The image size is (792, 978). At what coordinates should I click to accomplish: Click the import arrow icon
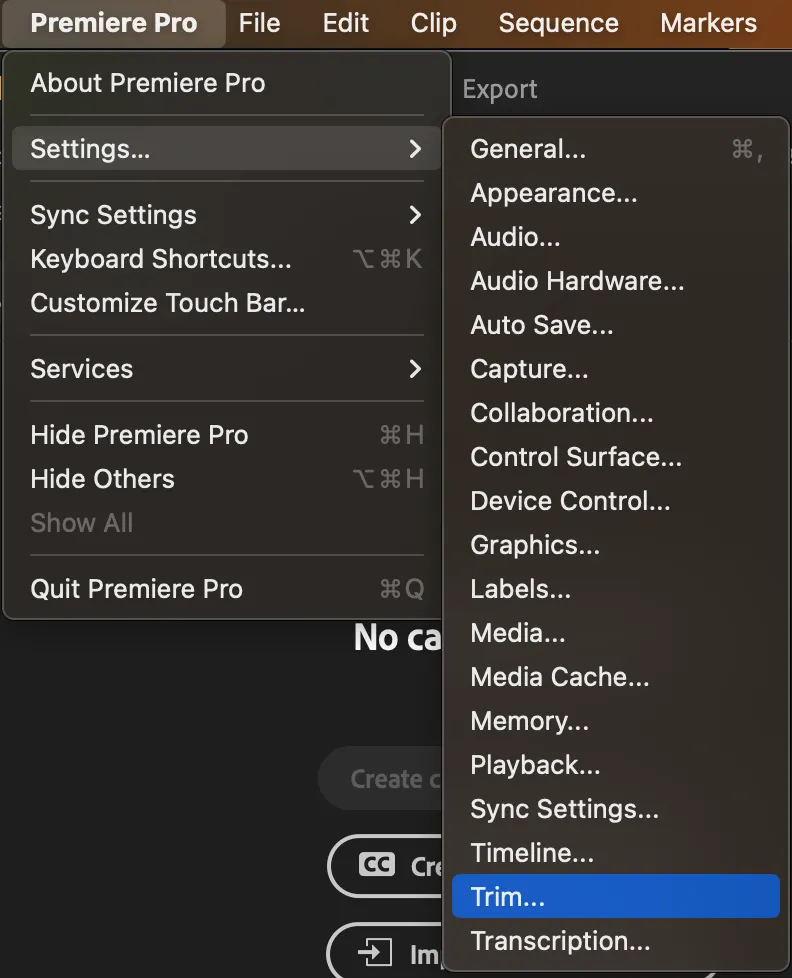point(375,953)
